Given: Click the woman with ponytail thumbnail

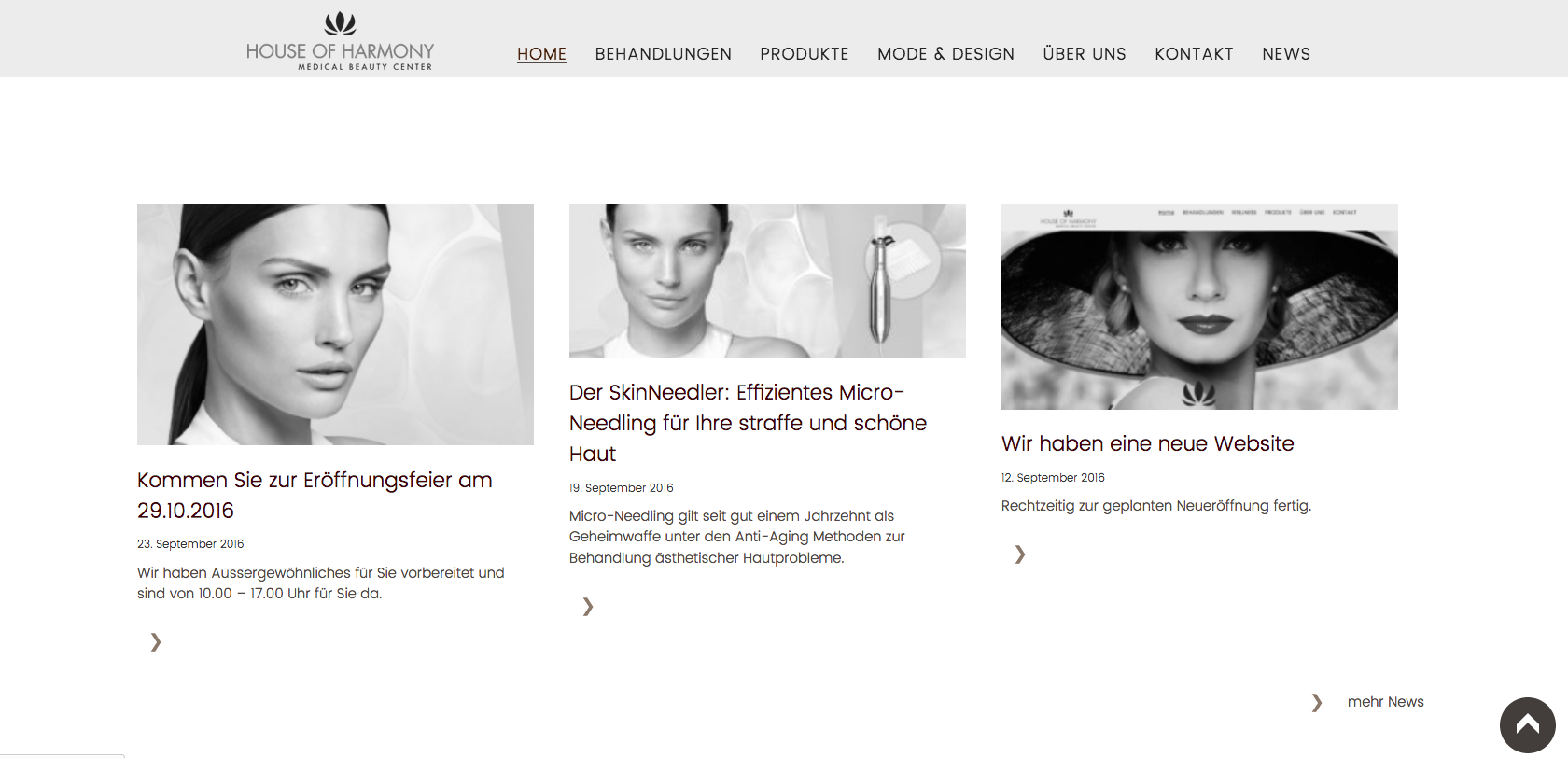Looking at the screenshot, I should (335, 324).
